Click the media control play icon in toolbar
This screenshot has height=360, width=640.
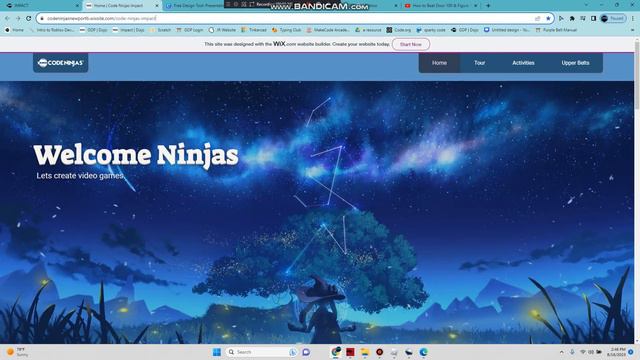[562, 18]
